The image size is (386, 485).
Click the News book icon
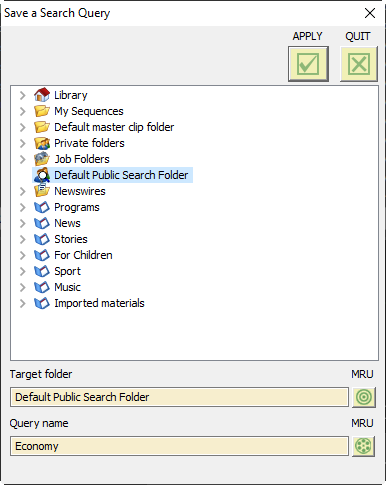(x=42, y=223)
